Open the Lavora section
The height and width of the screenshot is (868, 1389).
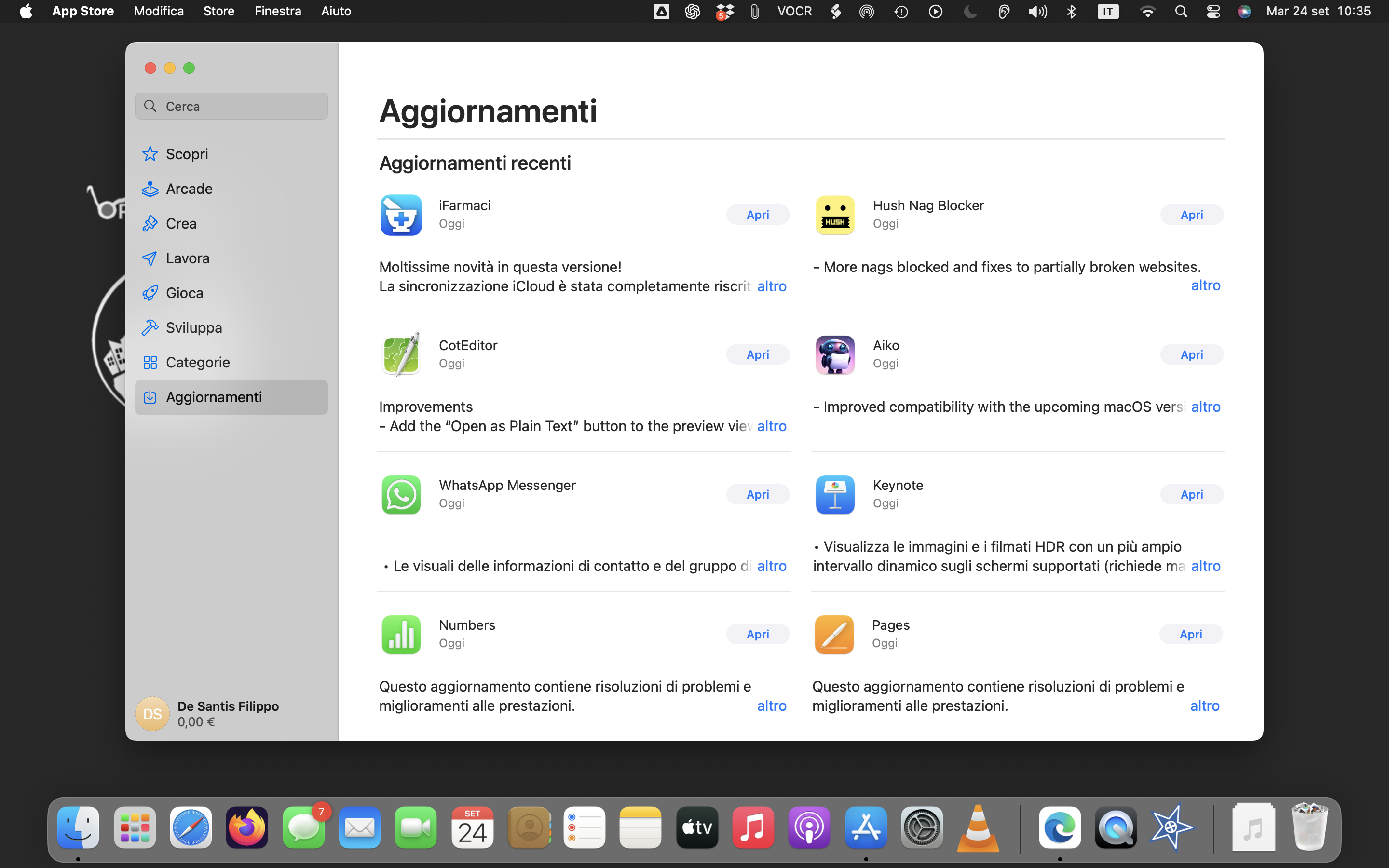(231, 258)
